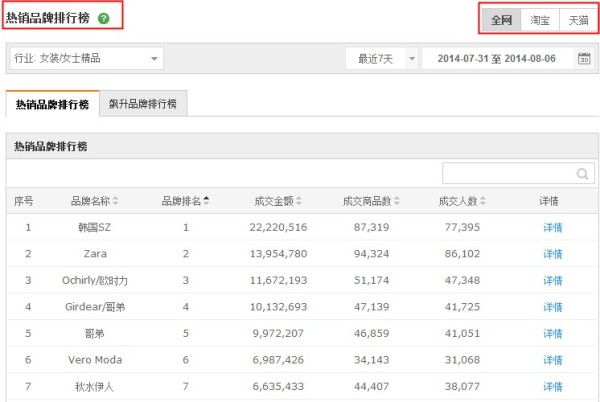Click buyer count 47,348
The width and height of the screenshot is (600, 402).
(462, 281)
